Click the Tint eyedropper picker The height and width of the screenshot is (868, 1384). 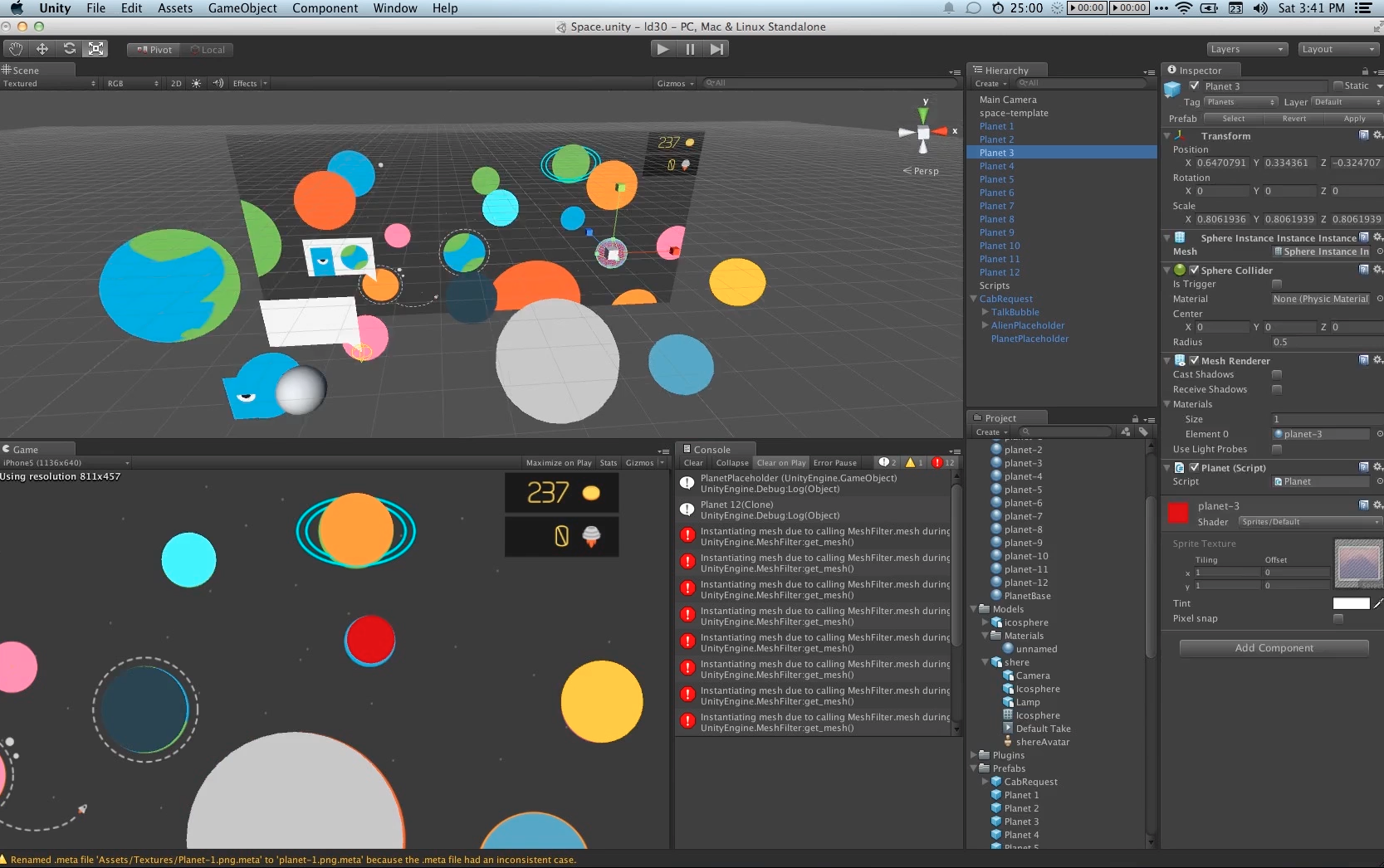1377,603
